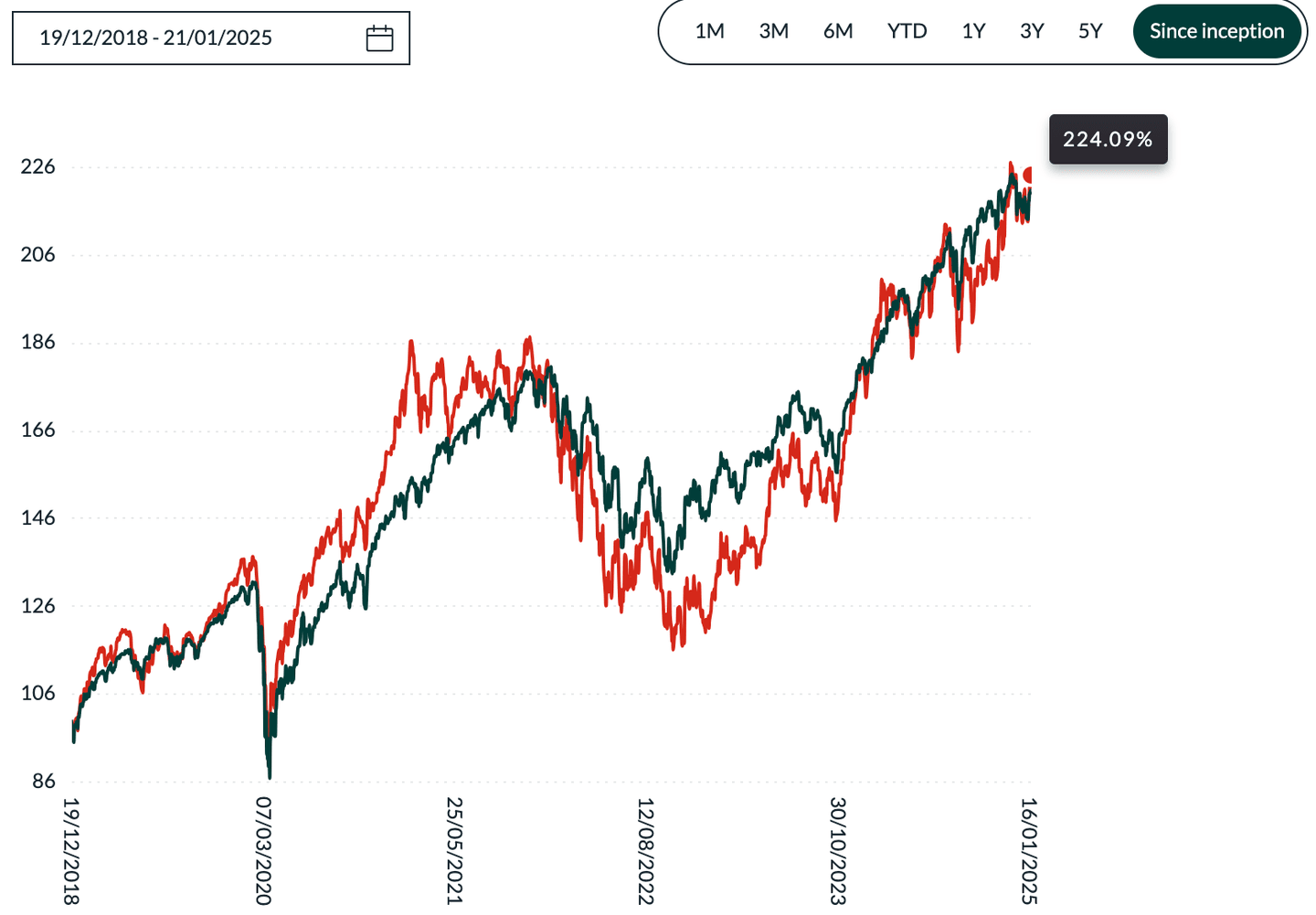Select the 224.09% return tooltip
1316x915 pixels.
(x=1108, y=139)
